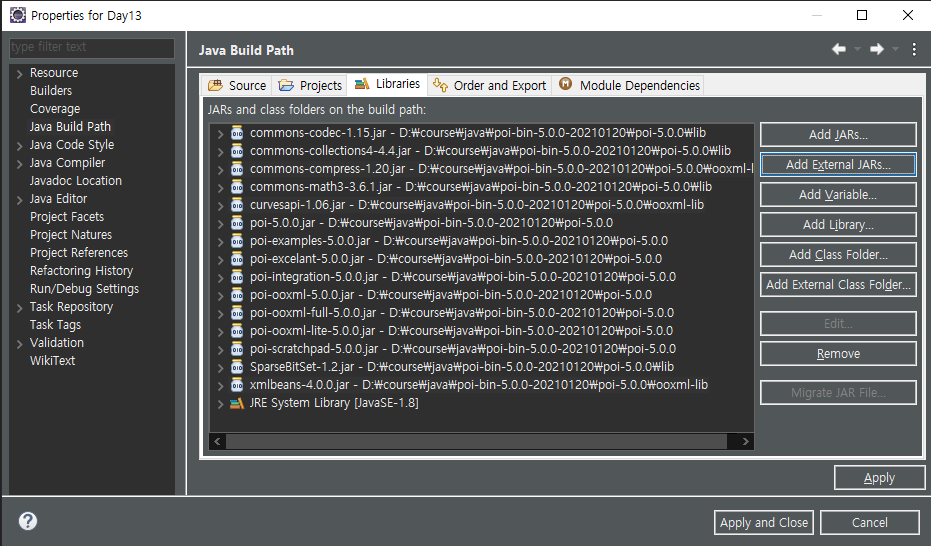Open the forward history dropdown arrow
931x546 pixels.
pos(895,49)
